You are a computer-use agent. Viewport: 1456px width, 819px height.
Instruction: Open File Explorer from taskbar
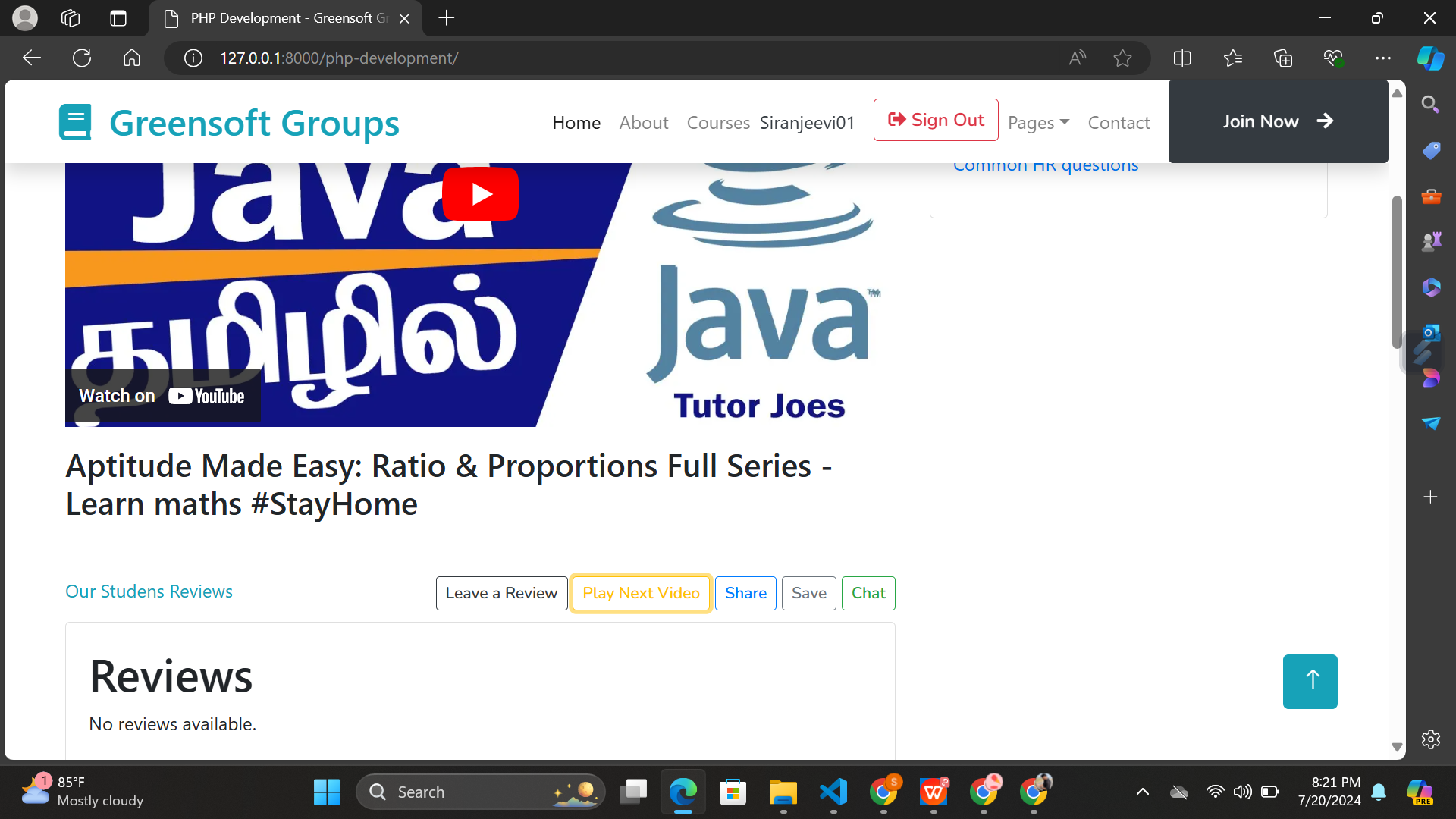(x=783, y=792)
